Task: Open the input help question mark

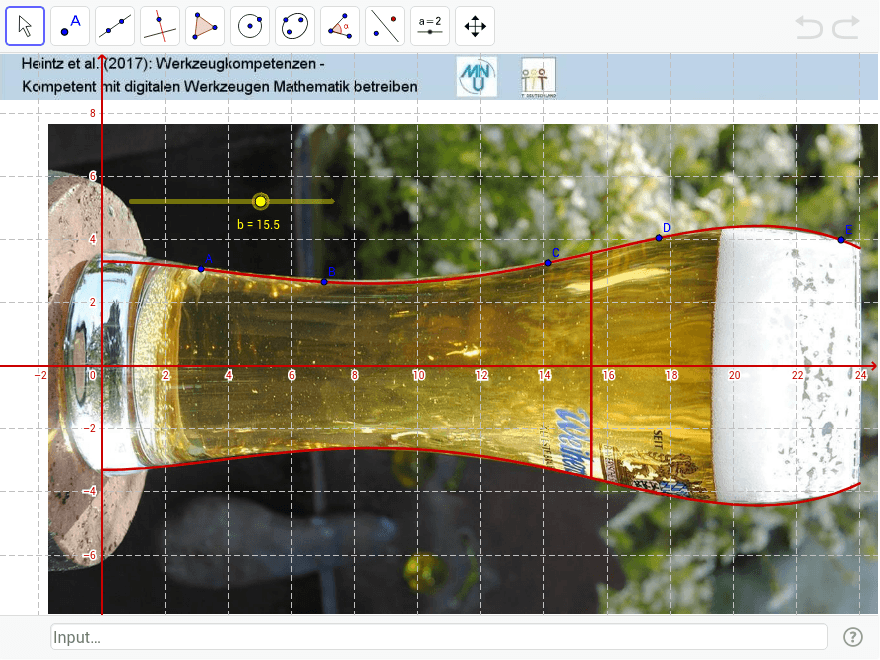Action: coord(852,637)
